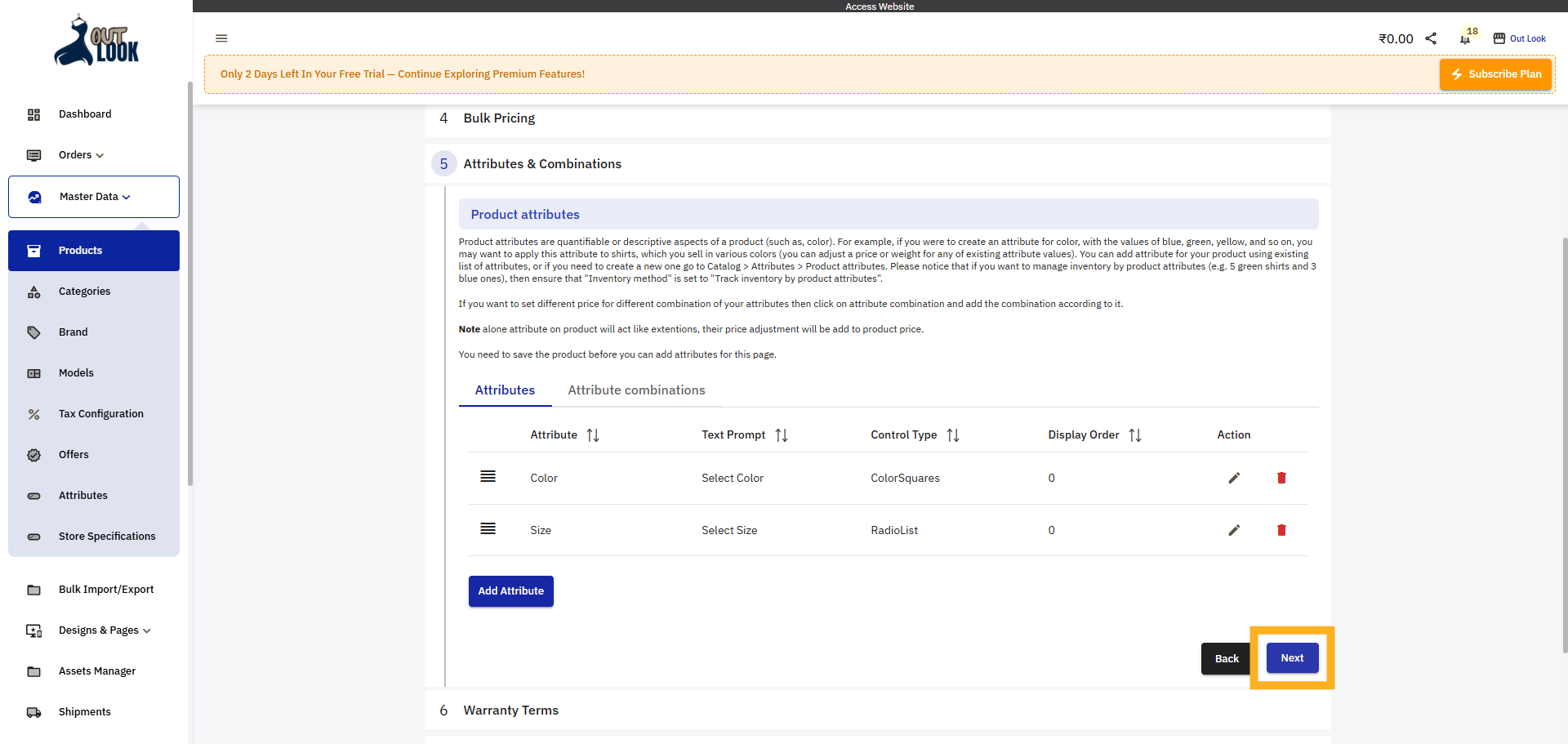1568x744 pixels.
Task: Expand Designs & Pages menu
Action: coord(105,630)
